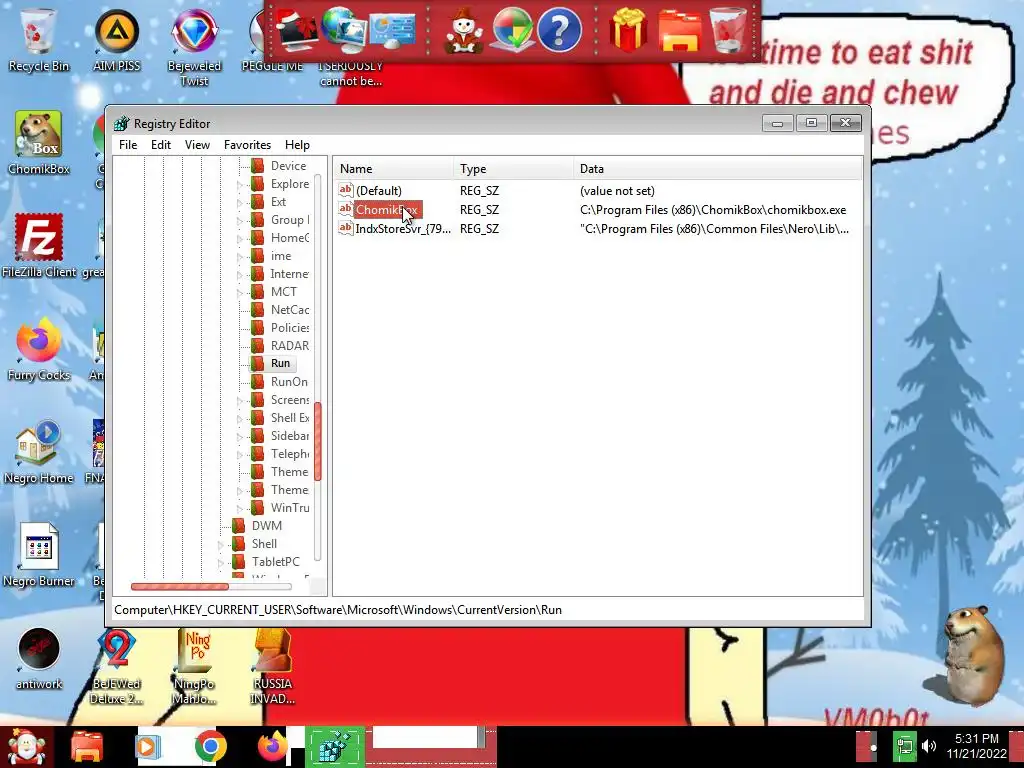Open the Favorites menu
The image size is (1024, 768).
click(247, 145)
